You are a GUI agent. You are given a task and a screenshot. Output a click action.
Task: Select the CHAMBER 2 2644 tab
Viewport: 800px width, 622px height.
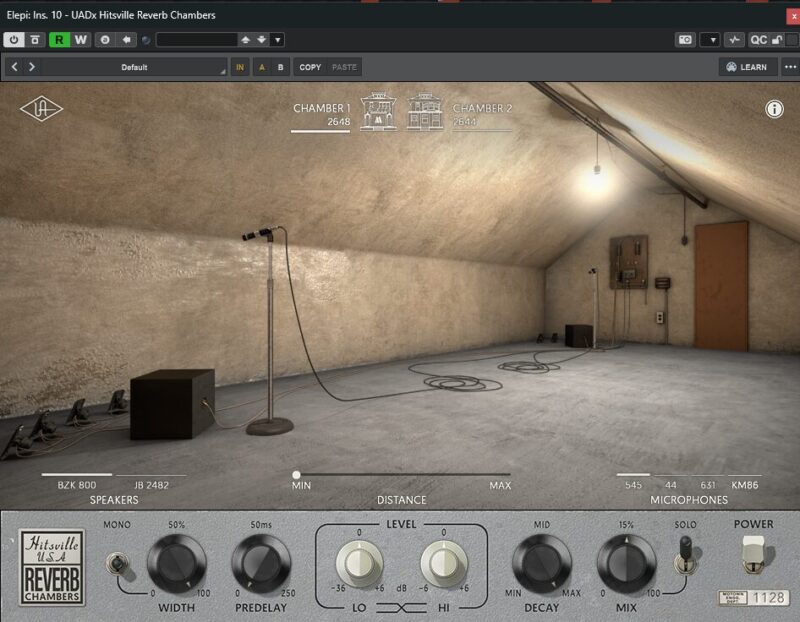(x=482, y=115)
